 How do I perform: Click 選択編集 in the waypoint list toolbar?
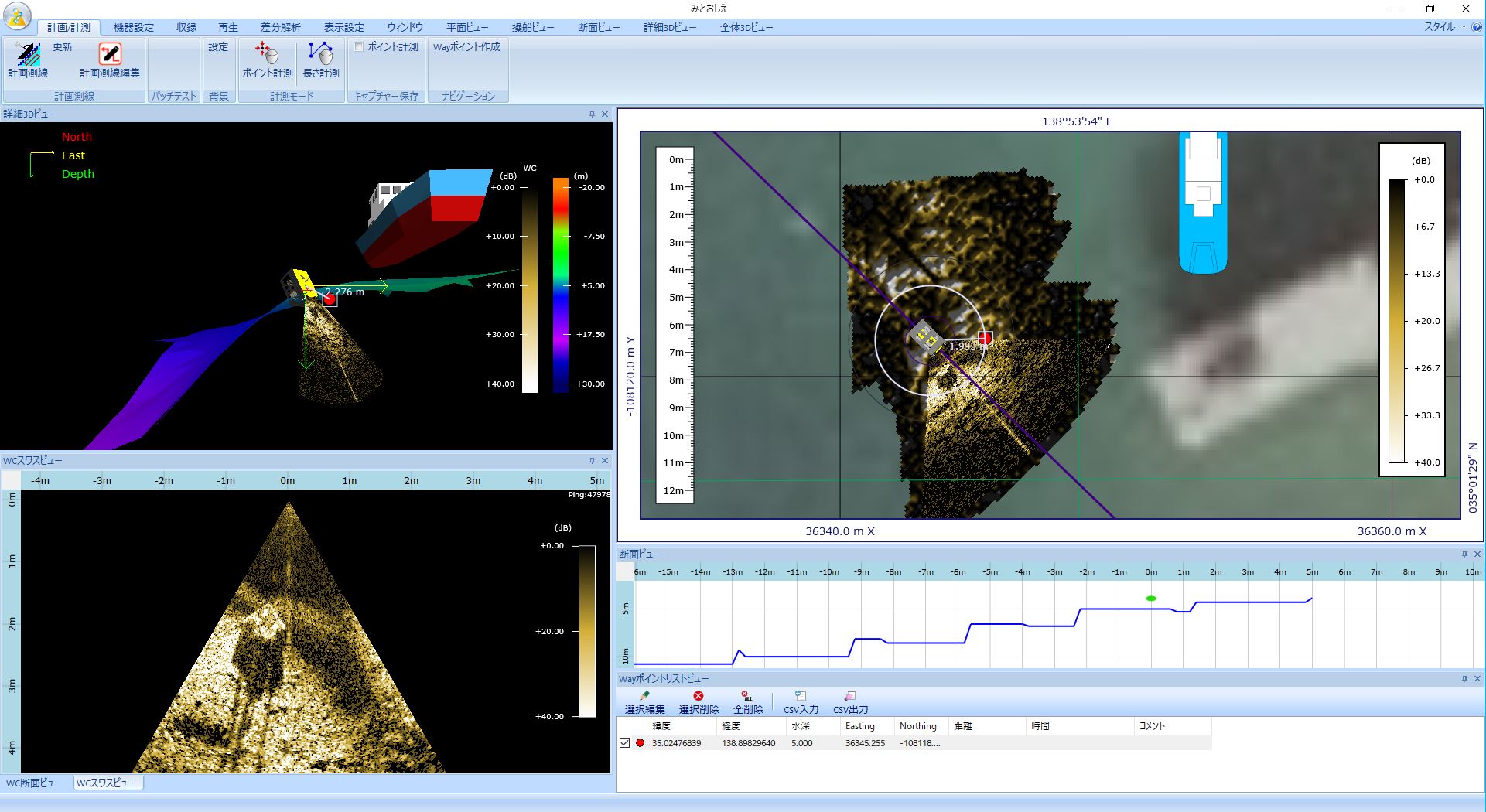pyautogui.click(x=644, y=703)
